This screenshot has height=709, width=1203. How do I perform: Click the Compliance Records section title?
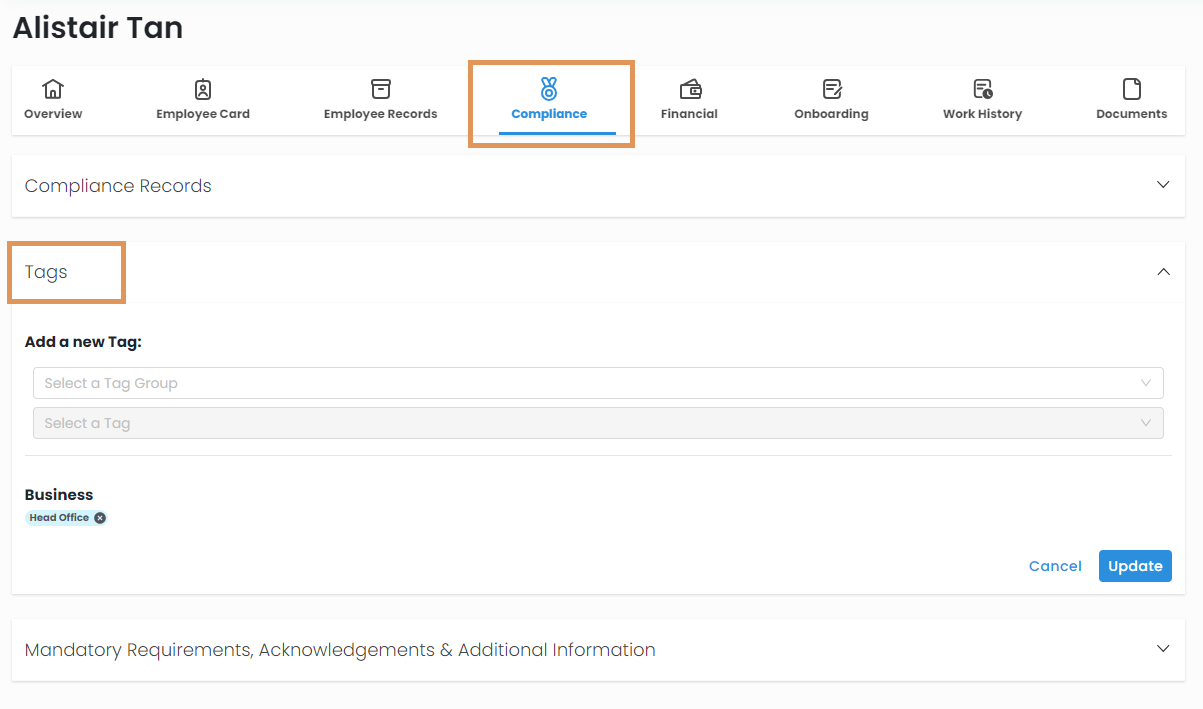click(x=118, y=186)
